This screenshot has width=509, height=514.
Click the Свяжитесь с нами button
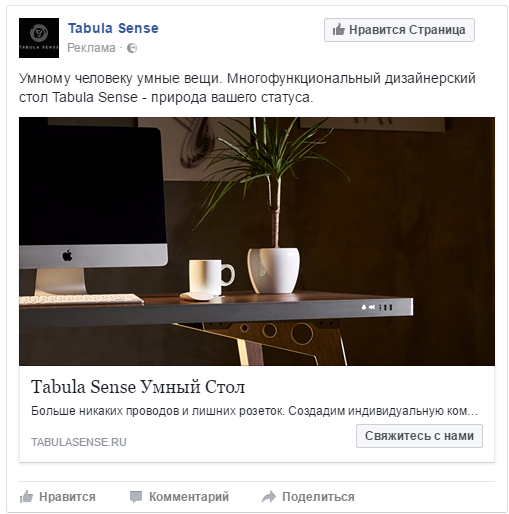point(419,436)
